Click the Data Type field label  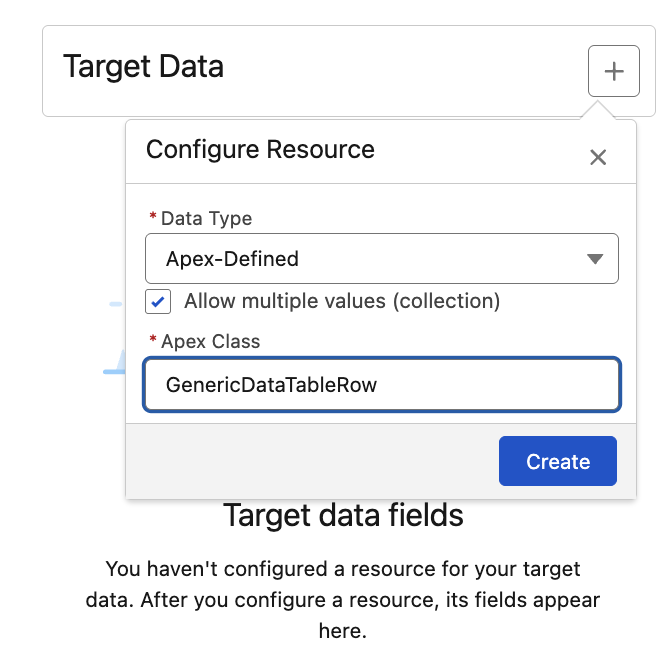pos(206,219)
